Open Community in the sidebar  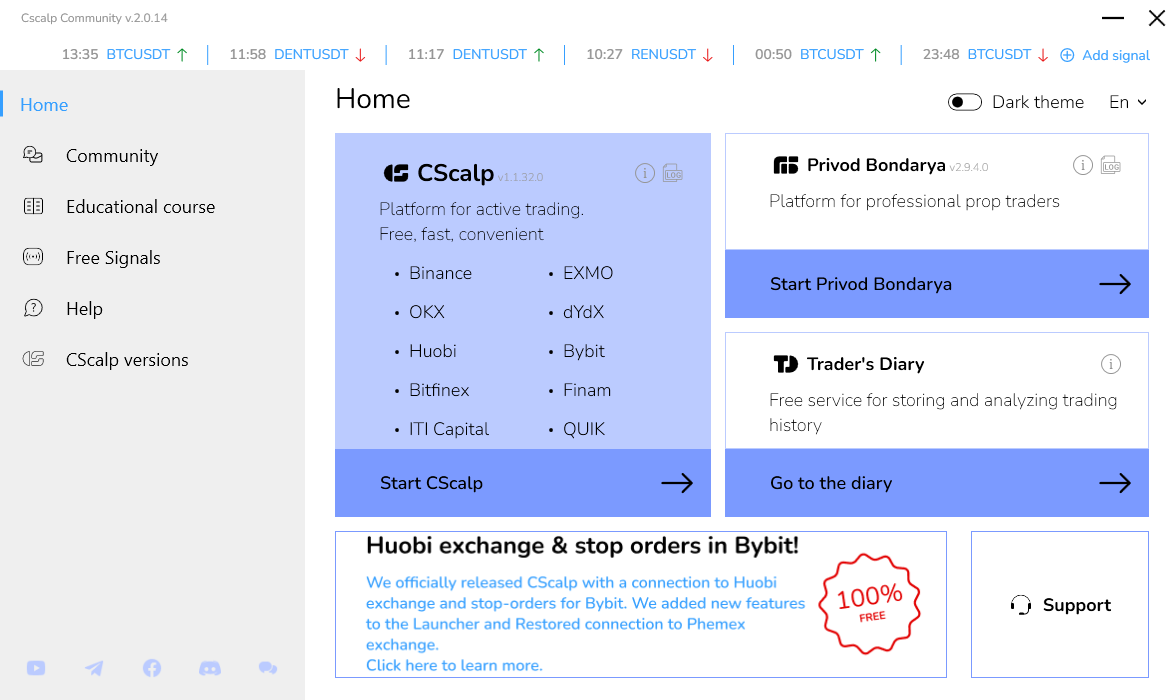point(112,156)
